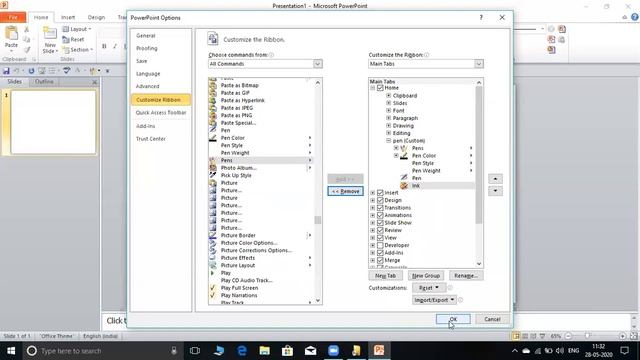Open the Proofing options category

click(x=161, y=48)
